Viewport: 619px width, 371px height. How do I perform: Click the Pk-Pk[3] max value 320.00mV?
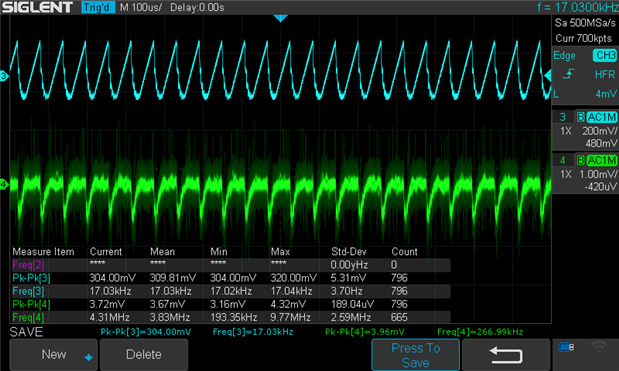[293, 278]
